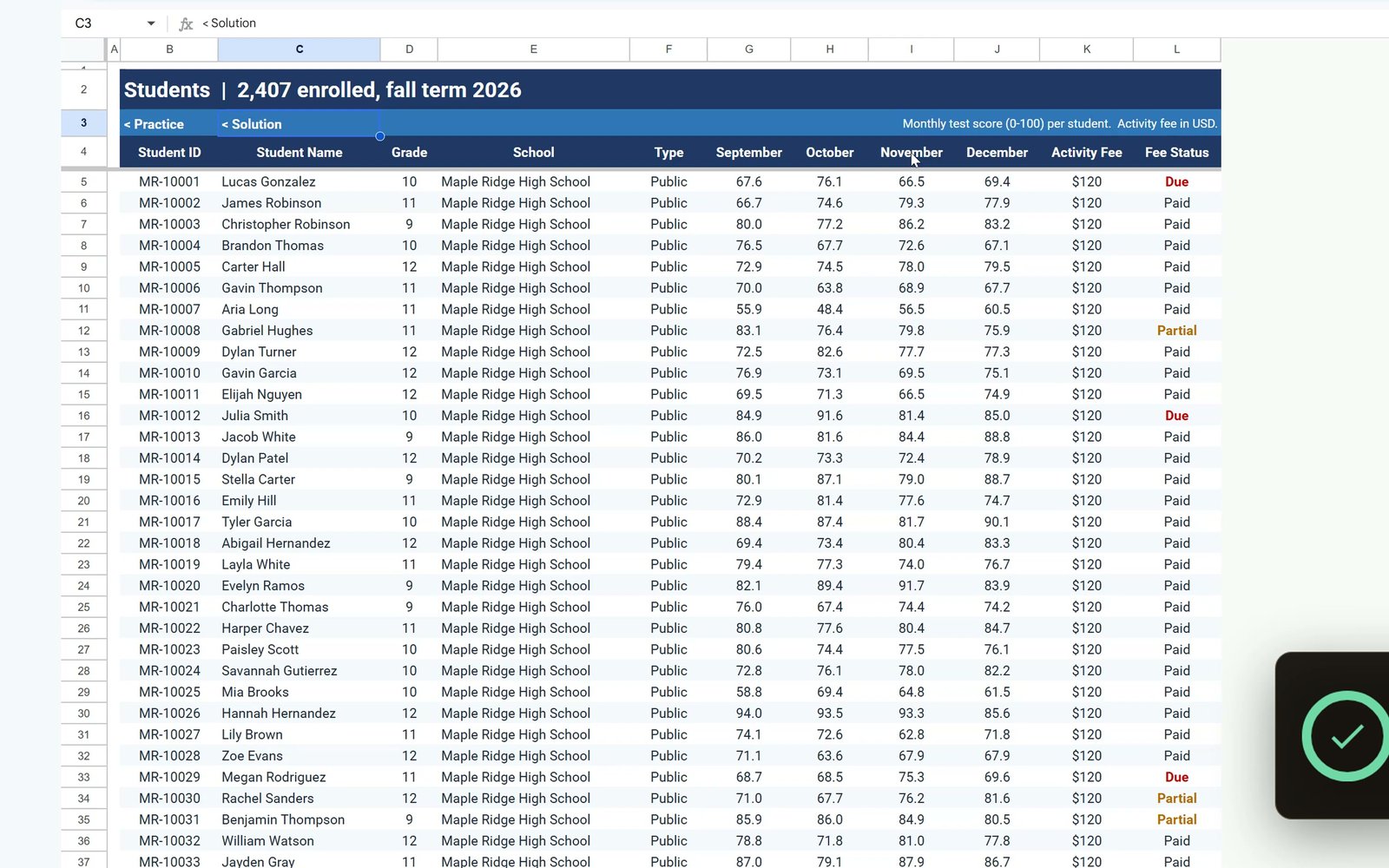Click the note "Monthly test score (0-100) per student"
The height and width of the screenshot is (868, 1389).
click(x=1006, y=124)
